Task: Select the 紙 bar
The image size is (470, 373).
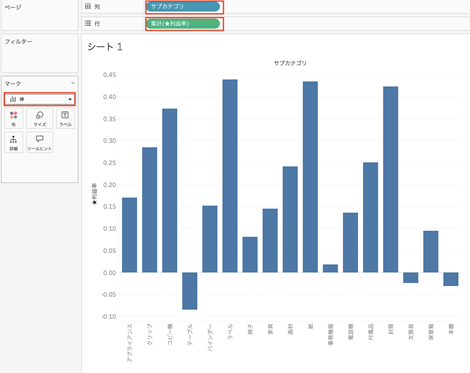Action: click(x=310, y=177)
